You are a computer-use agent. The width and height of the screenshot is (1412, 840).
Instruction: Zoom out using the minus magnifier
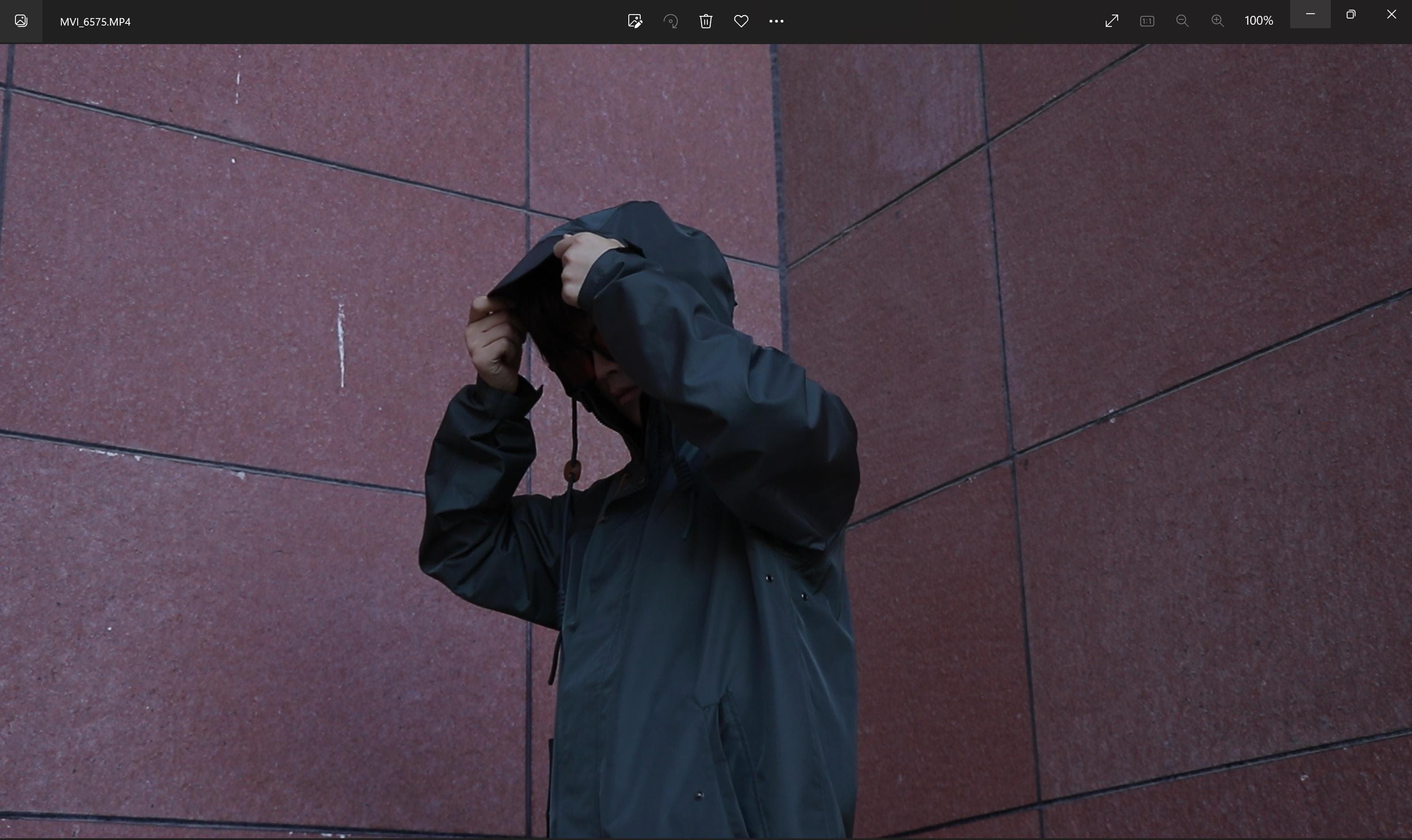click(1182, 21)
